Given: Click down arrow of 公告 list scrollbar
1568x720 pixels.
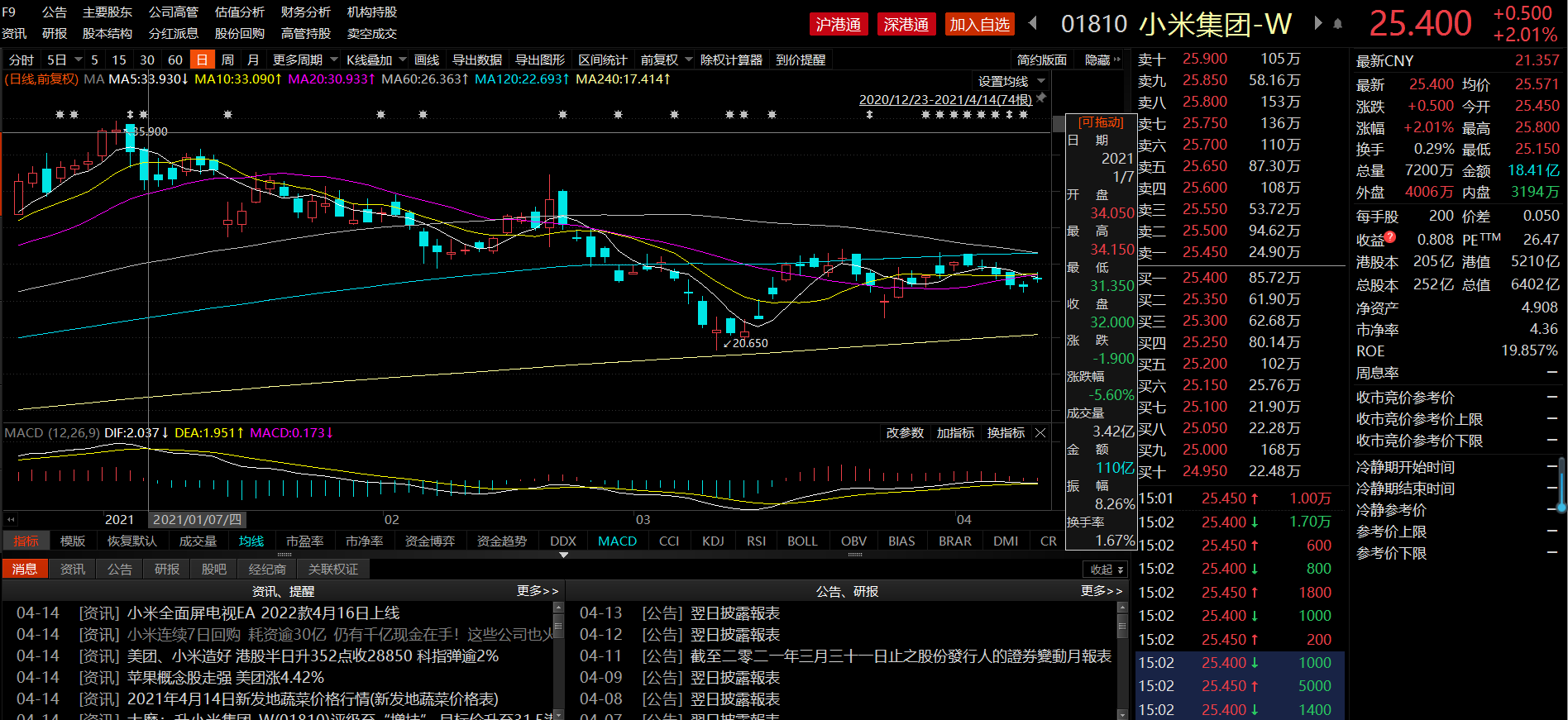Looking at the screenshot, I should 1122,714.
